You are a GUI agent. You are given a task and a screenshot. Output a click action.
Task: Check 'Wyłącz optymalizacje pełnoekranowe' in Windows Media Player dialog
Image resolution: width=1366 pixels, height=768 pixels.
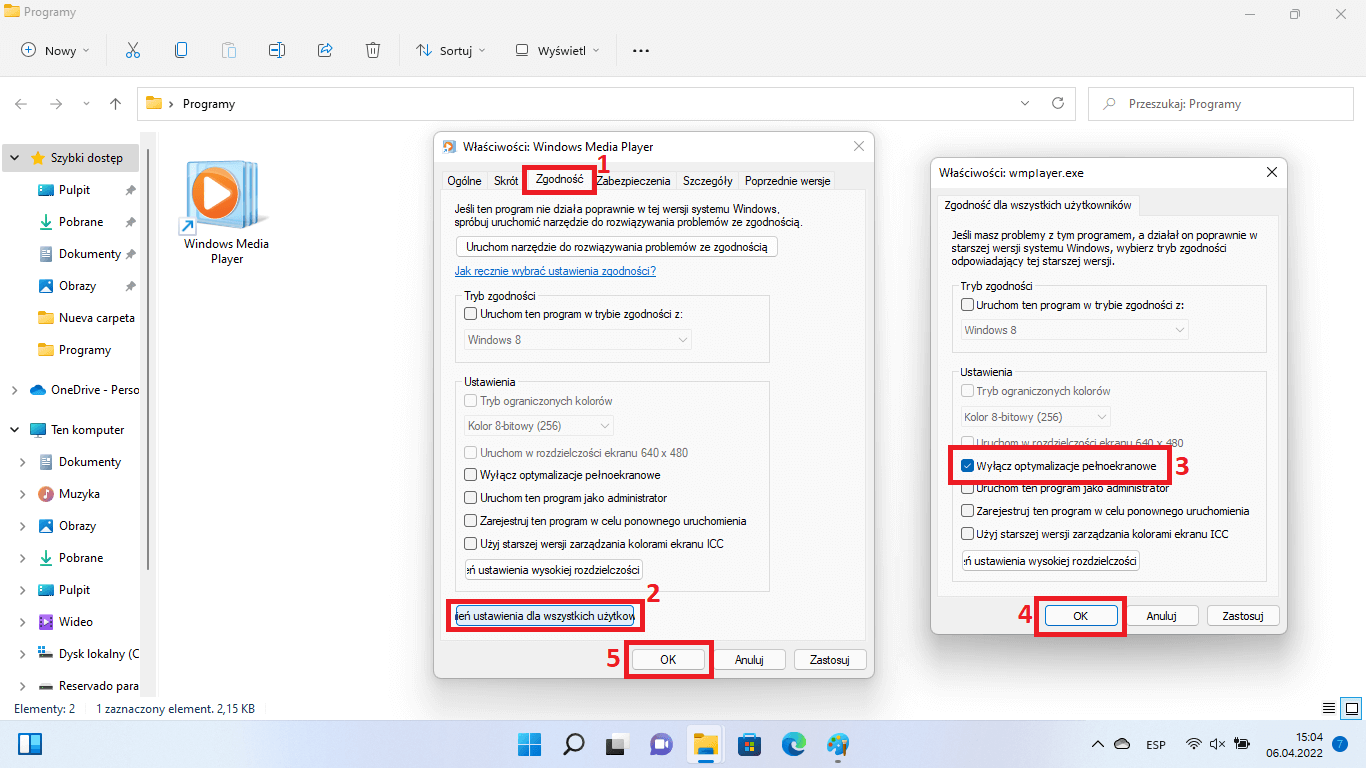coord(472,475)
